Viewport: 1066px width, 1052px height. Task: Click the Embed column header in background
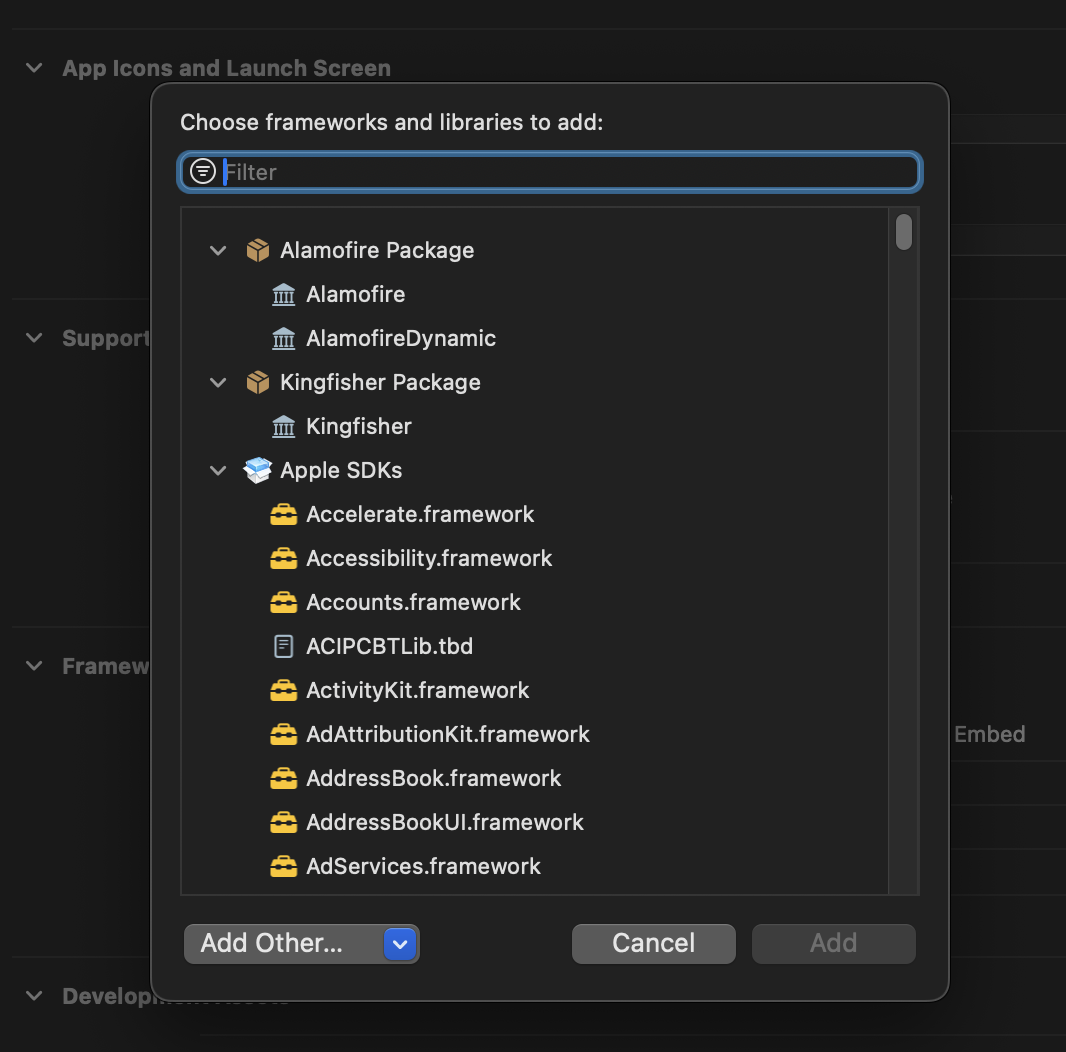(989, 734)
